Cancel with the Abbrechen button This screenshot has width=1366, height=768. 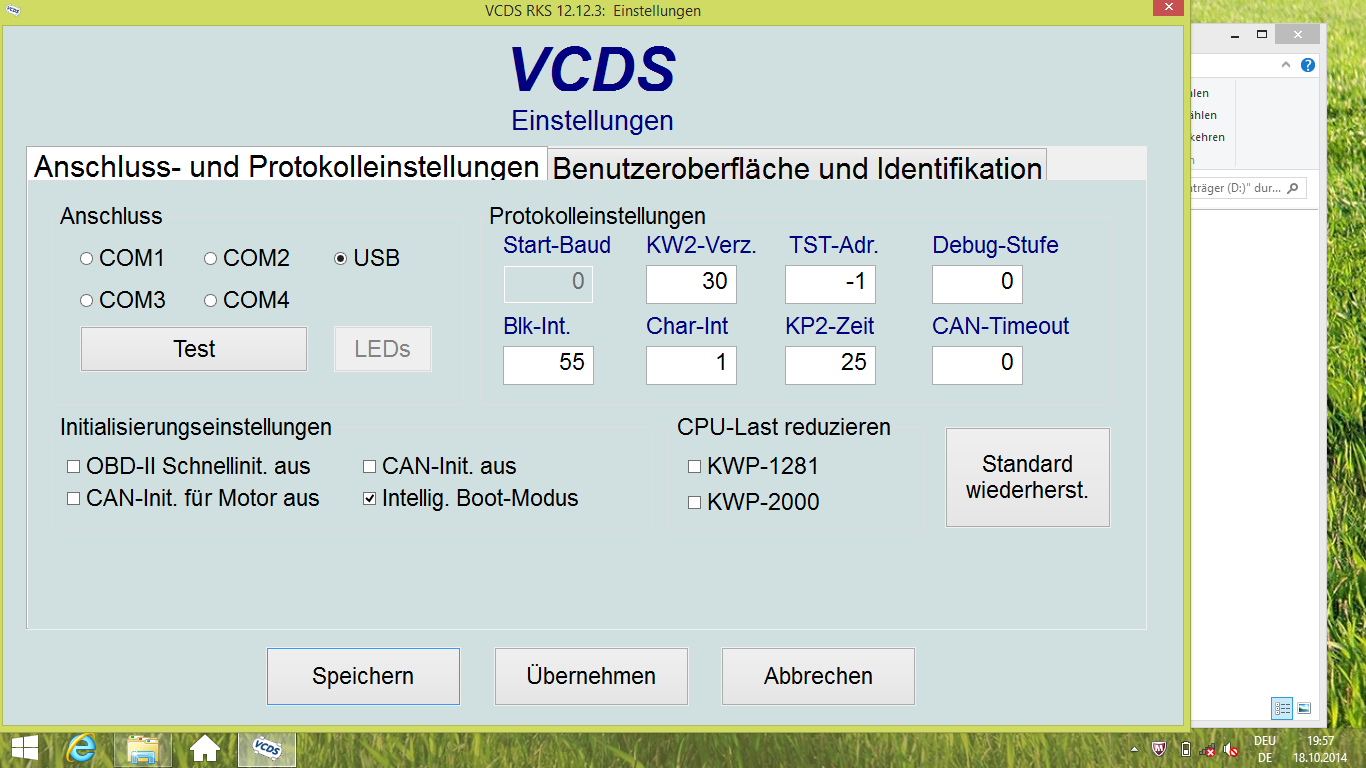(818, 676)
